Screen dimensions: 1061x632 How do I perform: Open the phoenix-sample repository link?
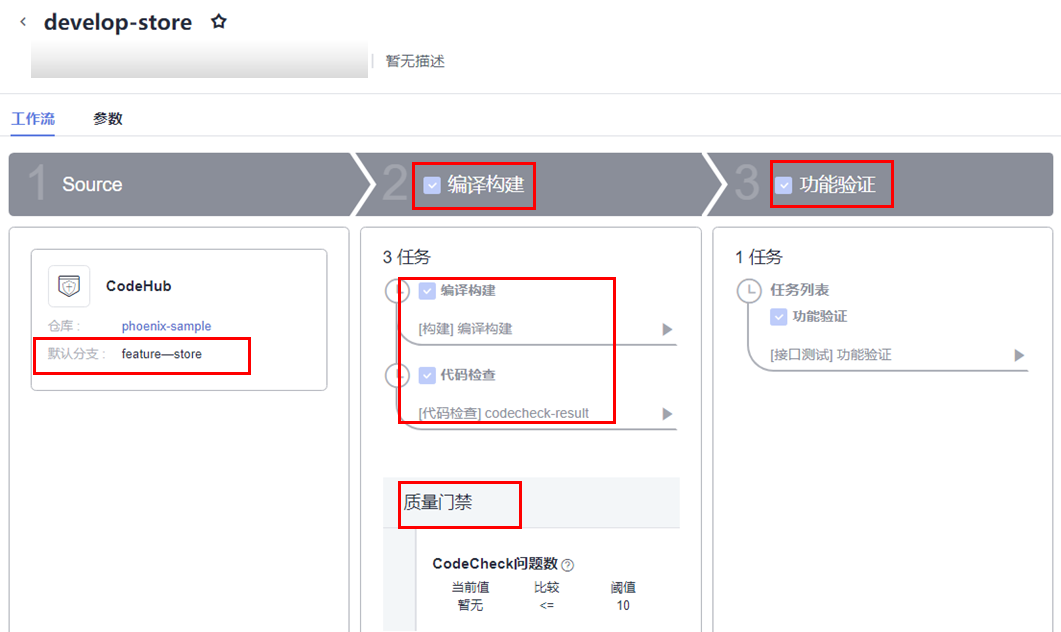click(166, 326)
